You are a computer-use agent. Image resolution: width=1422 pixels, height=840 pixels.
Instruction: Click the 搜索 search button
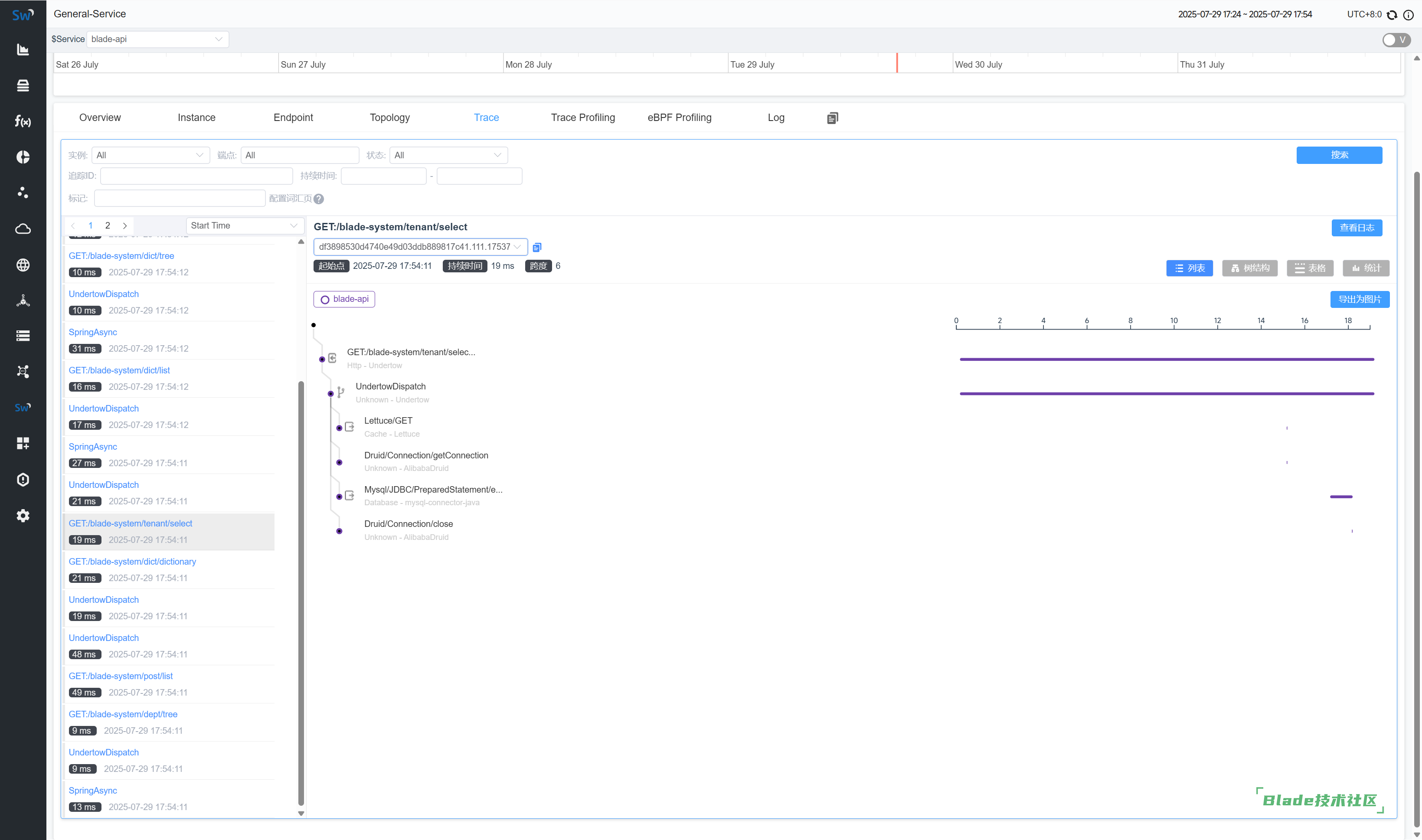pos(1339,155)
